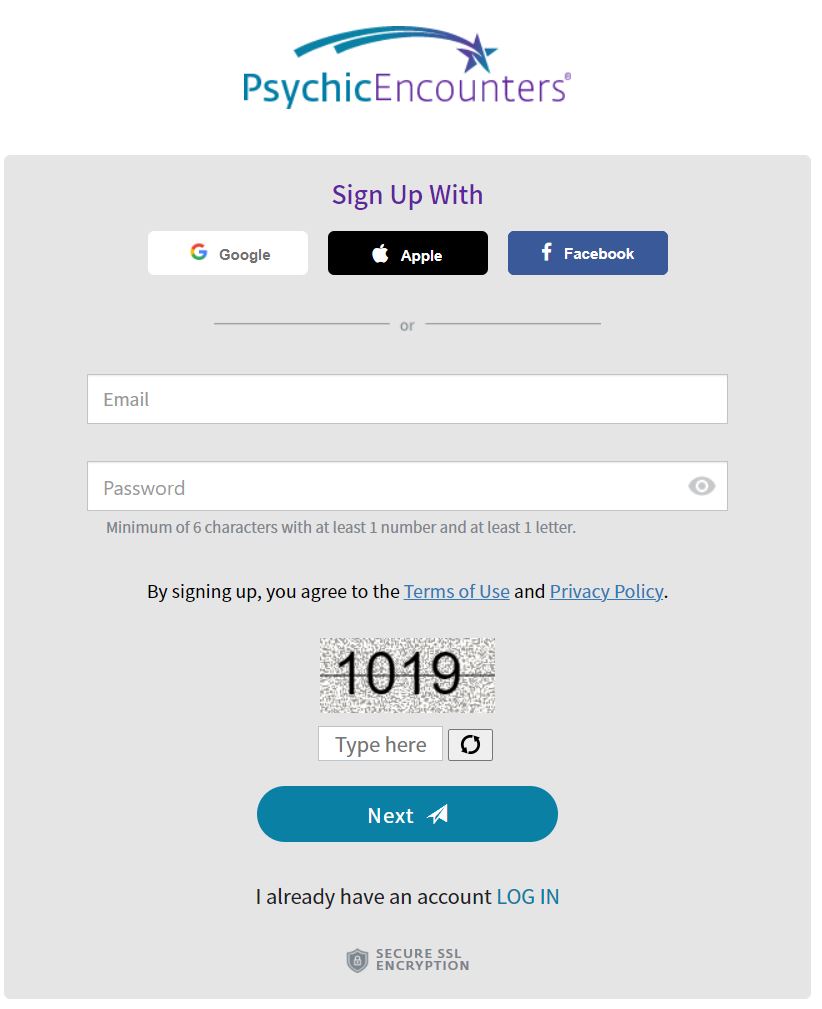The image size is (822, 1009).
Task: Refresh the captcha image
Action: (x=470, y=744)
